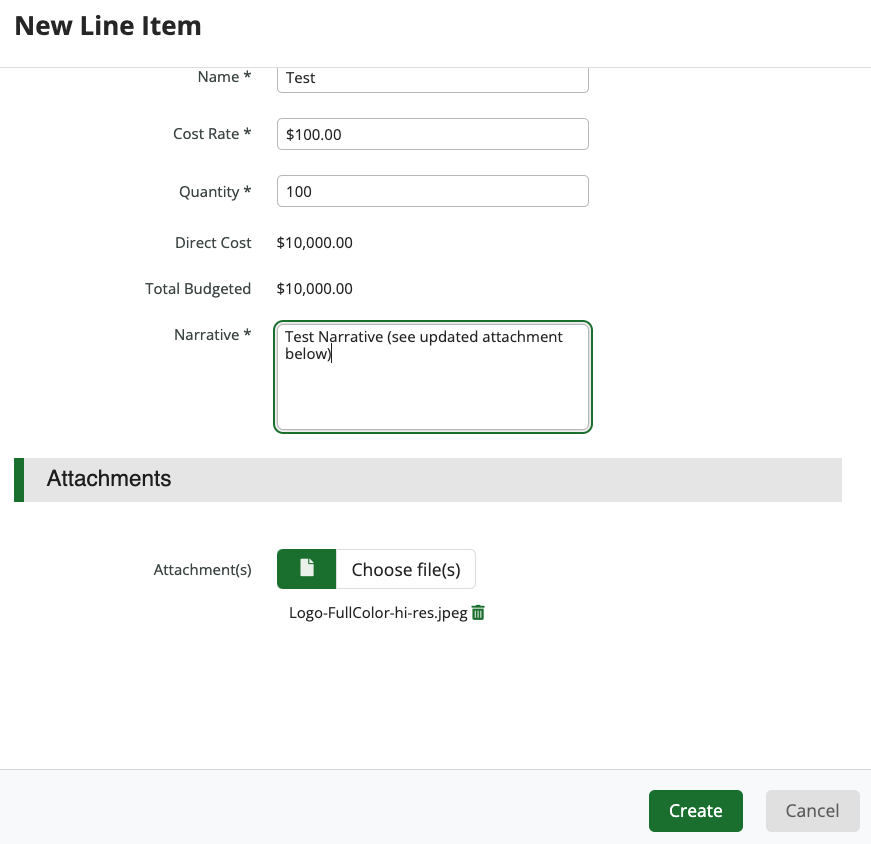Click the New Line Item dialog title
This screenshot has height=844, width=871.
click(x=108, y=26)
